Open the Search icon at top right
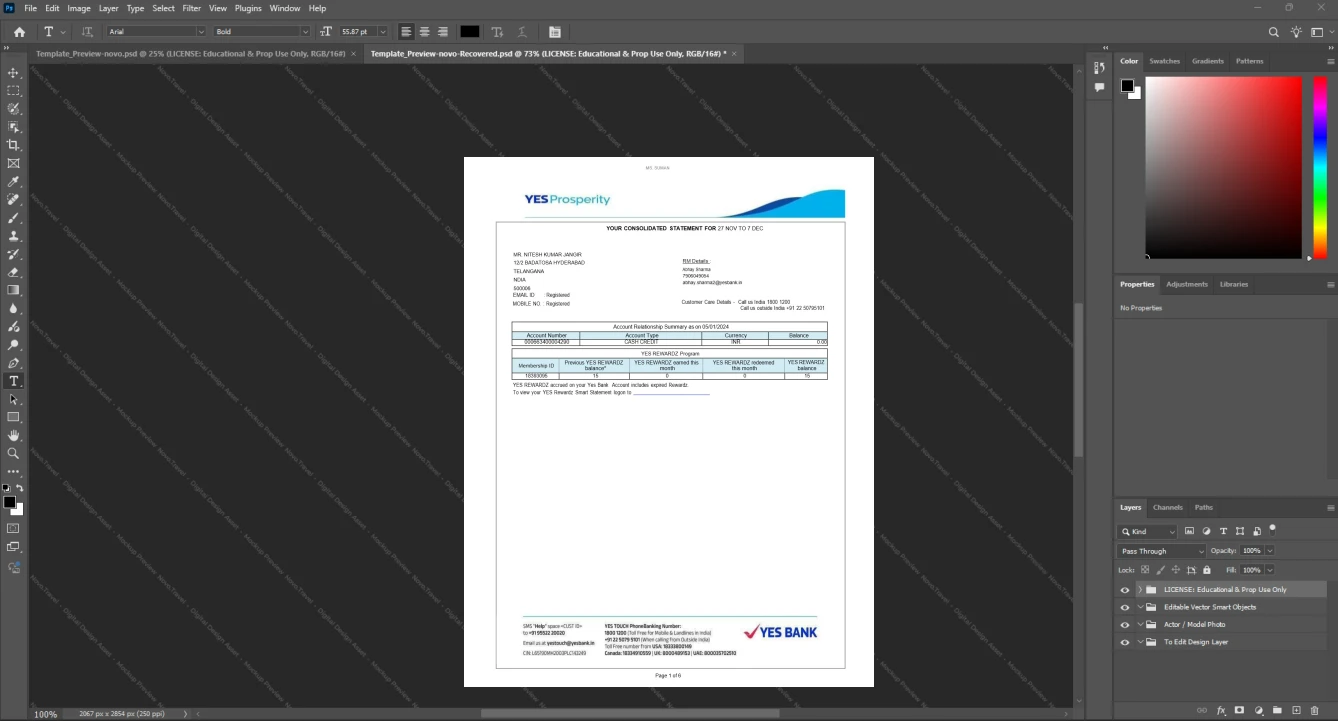Screen dimensions: 1338x721 (x=1274, y=32)
